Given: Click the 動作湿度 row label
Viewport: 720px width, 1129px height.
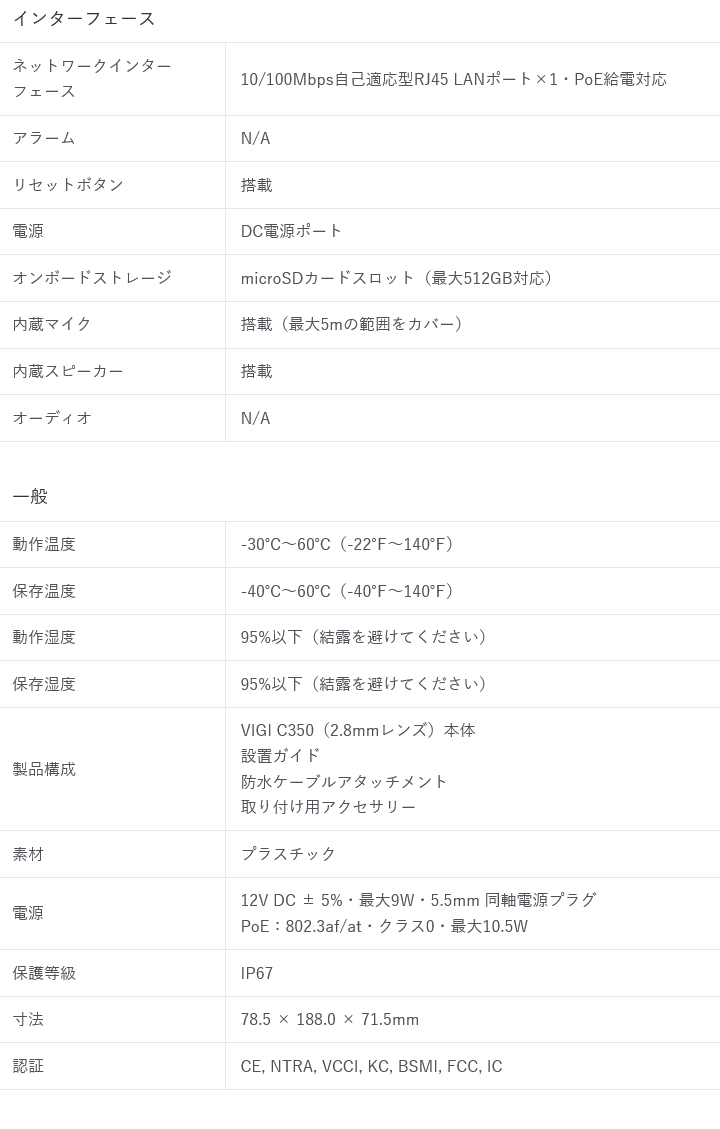Looking at the screenshot, I should coord(44,637).
